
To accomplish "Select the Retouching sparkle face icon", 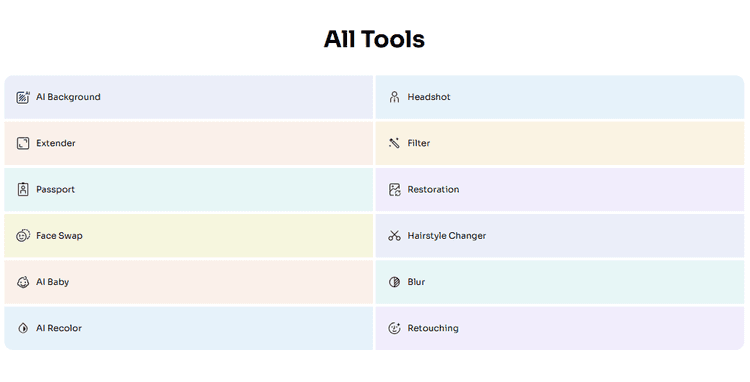I will coord(394,328).
